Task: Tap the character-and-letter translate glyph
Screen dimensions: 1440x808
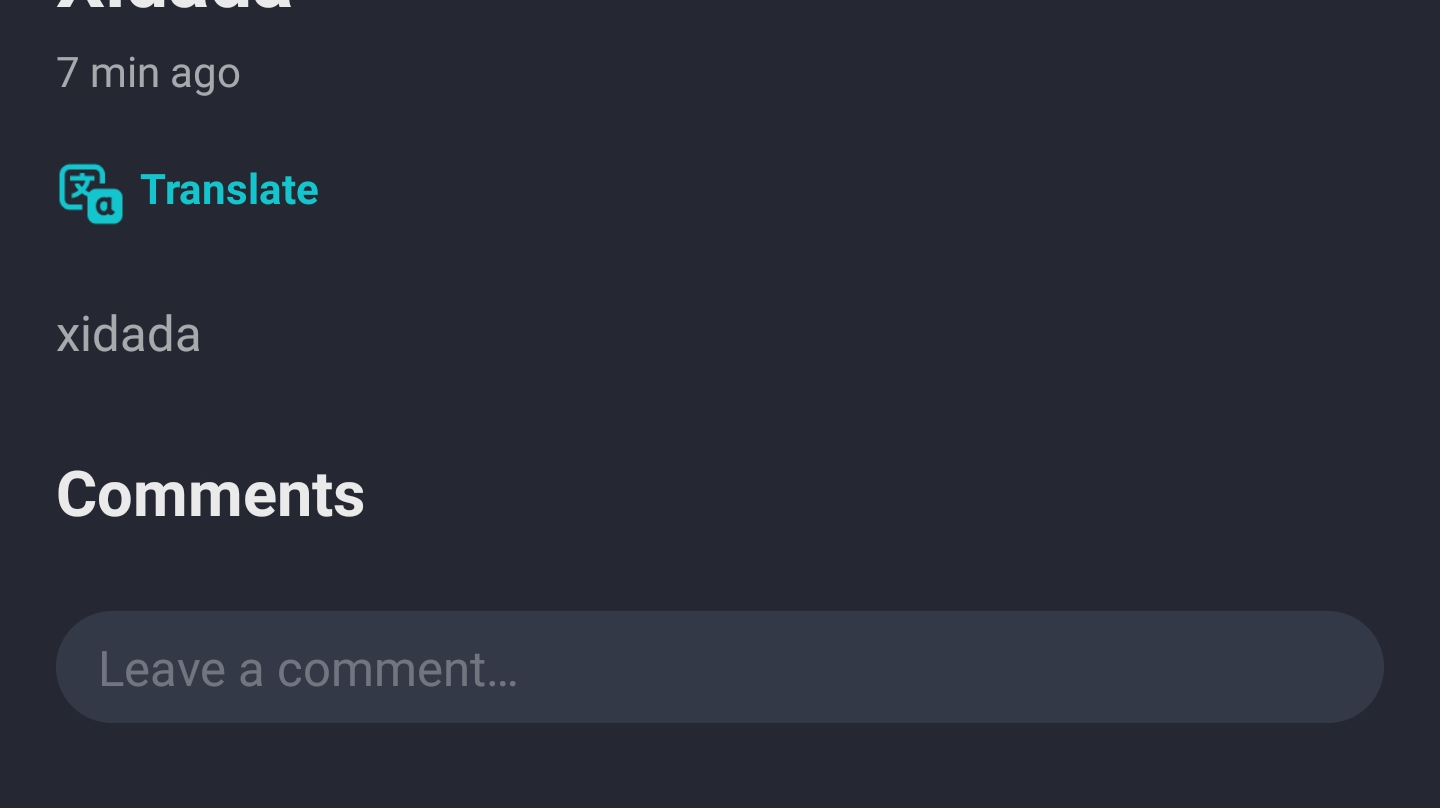Action: coord(90,193)
